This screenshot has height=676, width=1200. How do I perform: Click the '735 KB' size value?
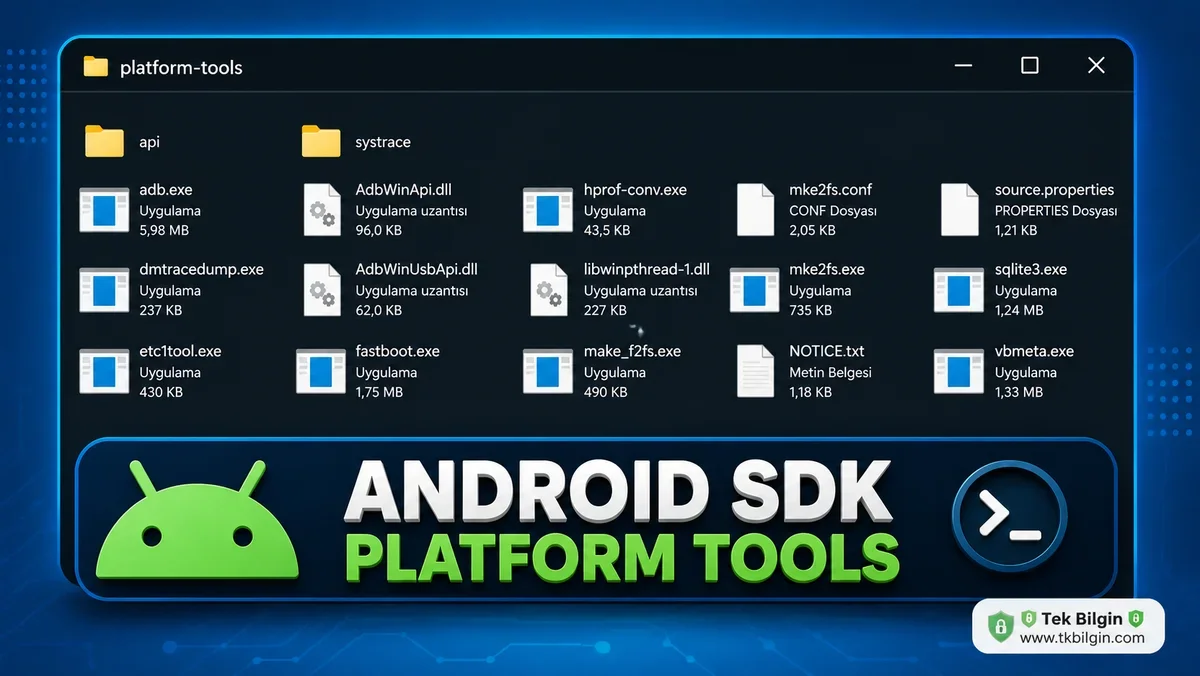click(x=811, y=310)
